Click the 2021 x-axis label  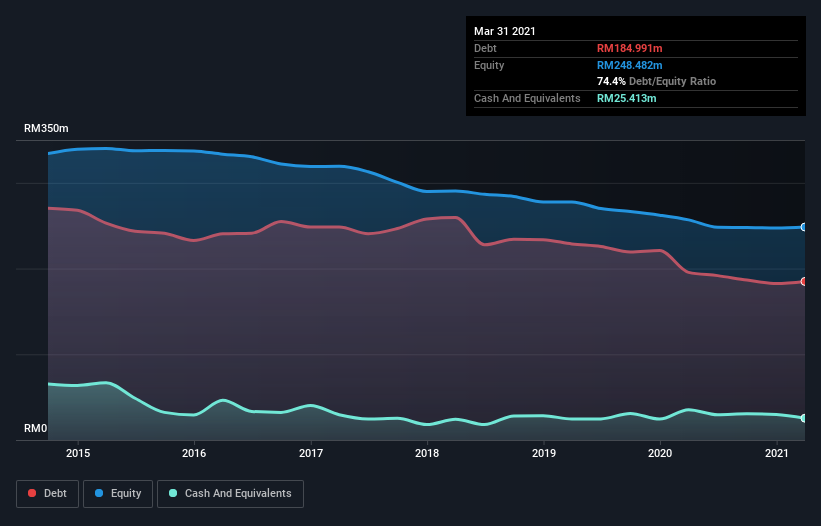[776, 453]
